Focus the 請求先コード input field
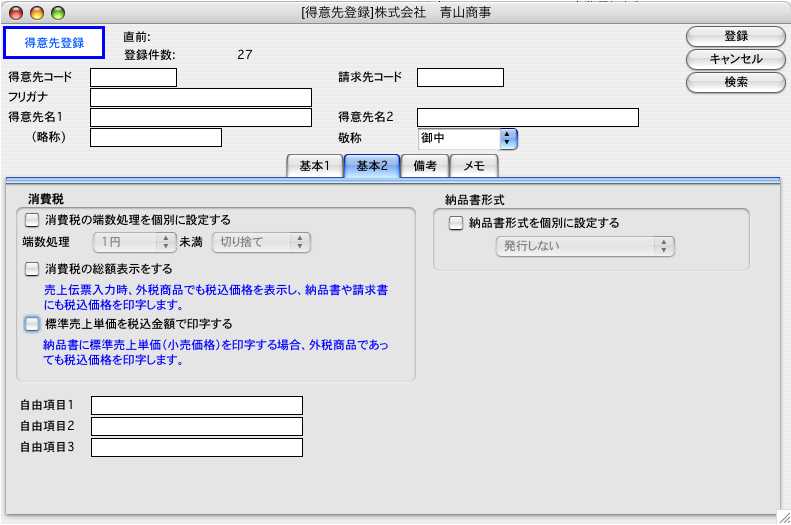The width and height of the screenshot is (791, 525). (460, 78)
